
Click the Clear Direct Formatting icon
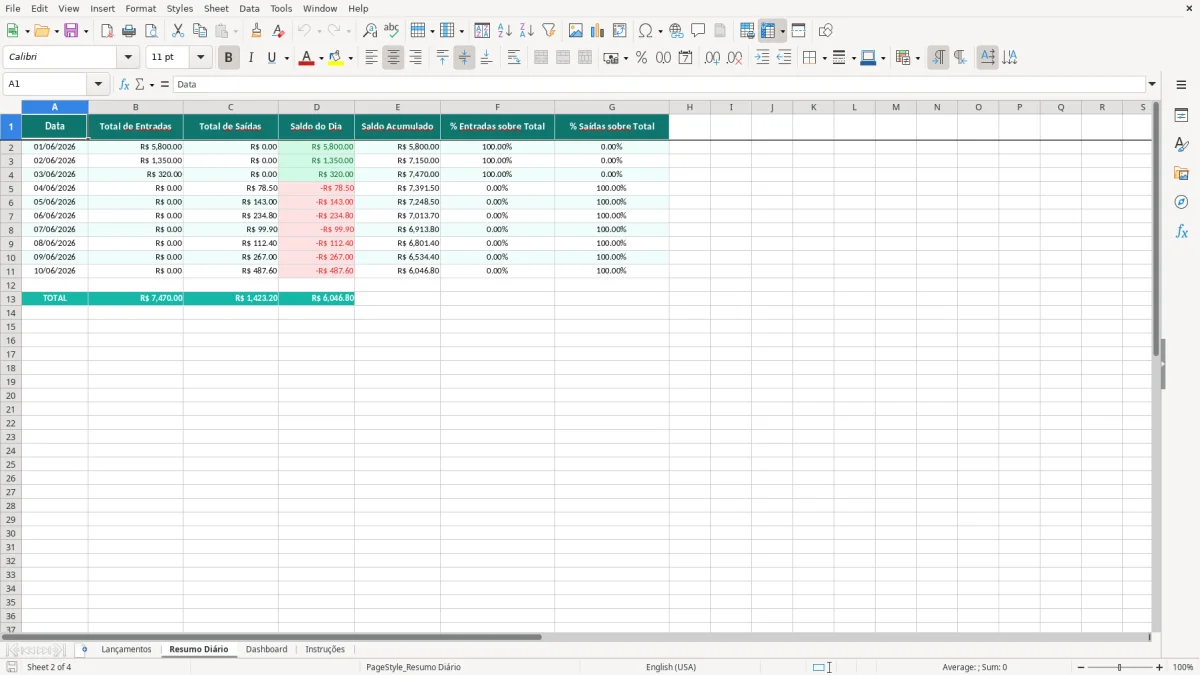pos(279,31)
